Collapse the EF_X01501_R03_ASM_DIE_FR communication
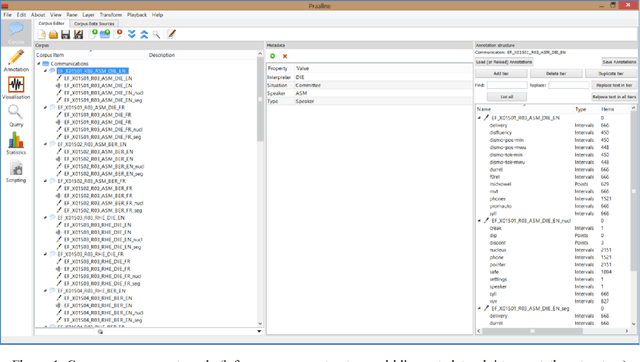Viewport: 640px width, 362px height. pyautogui.click(x=45, y=107)
